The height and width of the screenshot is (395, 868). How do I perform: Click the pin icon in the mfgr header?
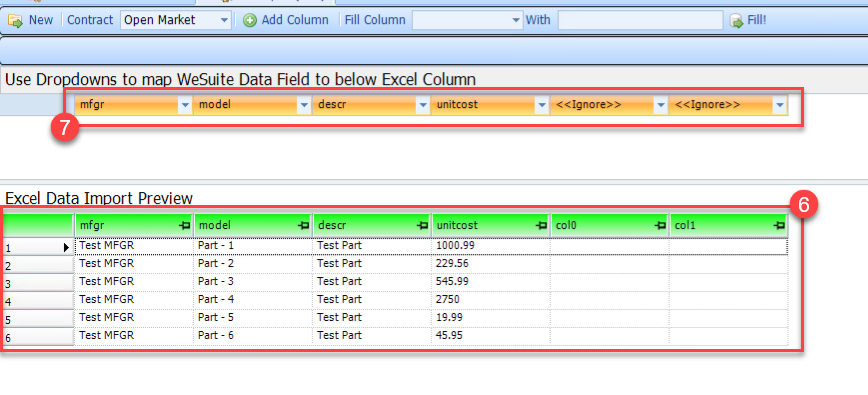pyautogui.click(x=184, y=225)
